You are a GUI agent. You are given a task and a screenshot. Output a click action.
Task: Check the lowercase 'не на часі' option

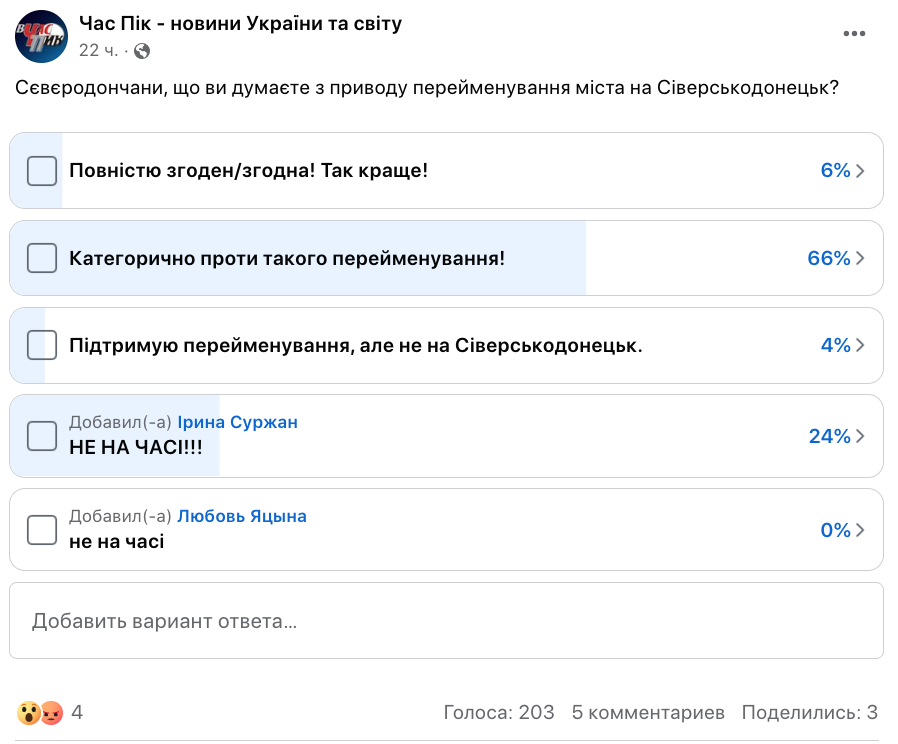42,530
